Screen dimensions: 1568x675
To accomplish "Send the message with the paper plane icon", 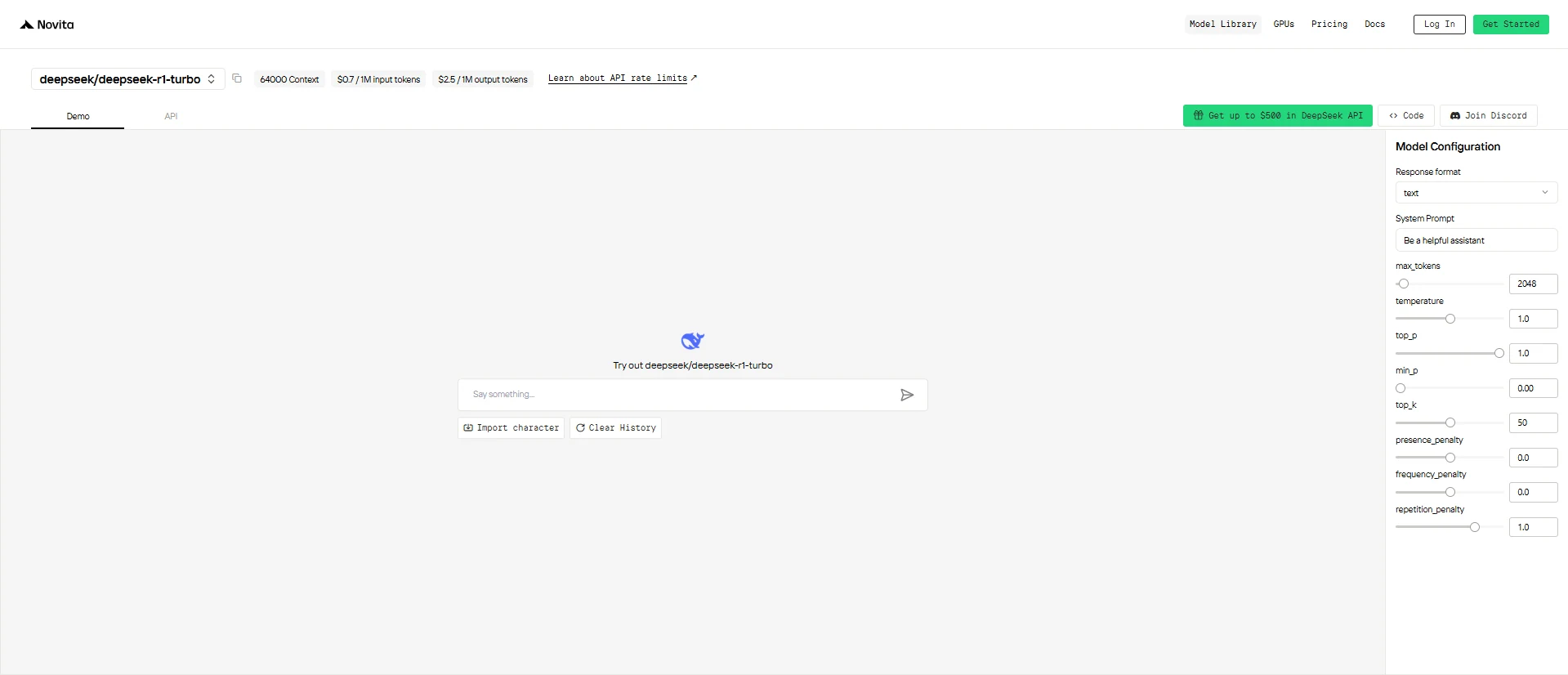I will [907, 395].
